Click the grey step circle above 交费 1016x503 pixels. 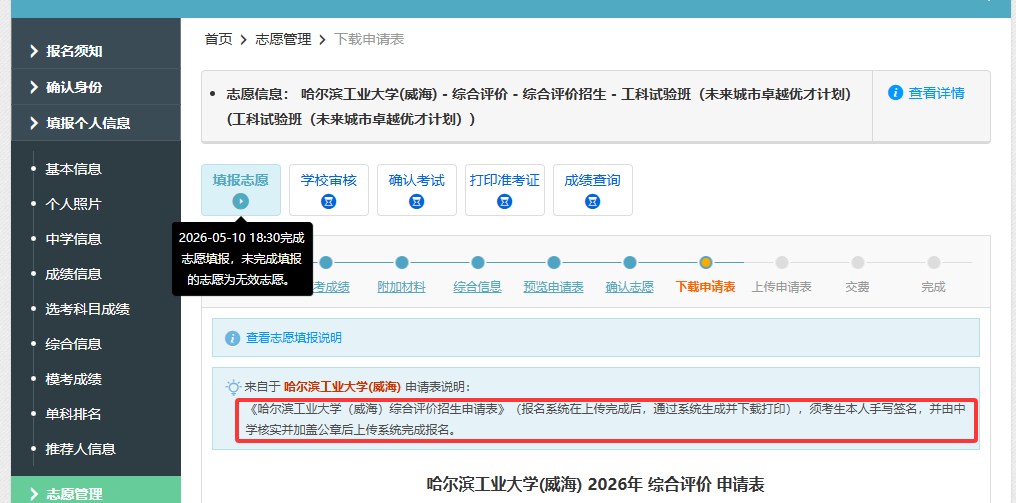pos(857,263)
